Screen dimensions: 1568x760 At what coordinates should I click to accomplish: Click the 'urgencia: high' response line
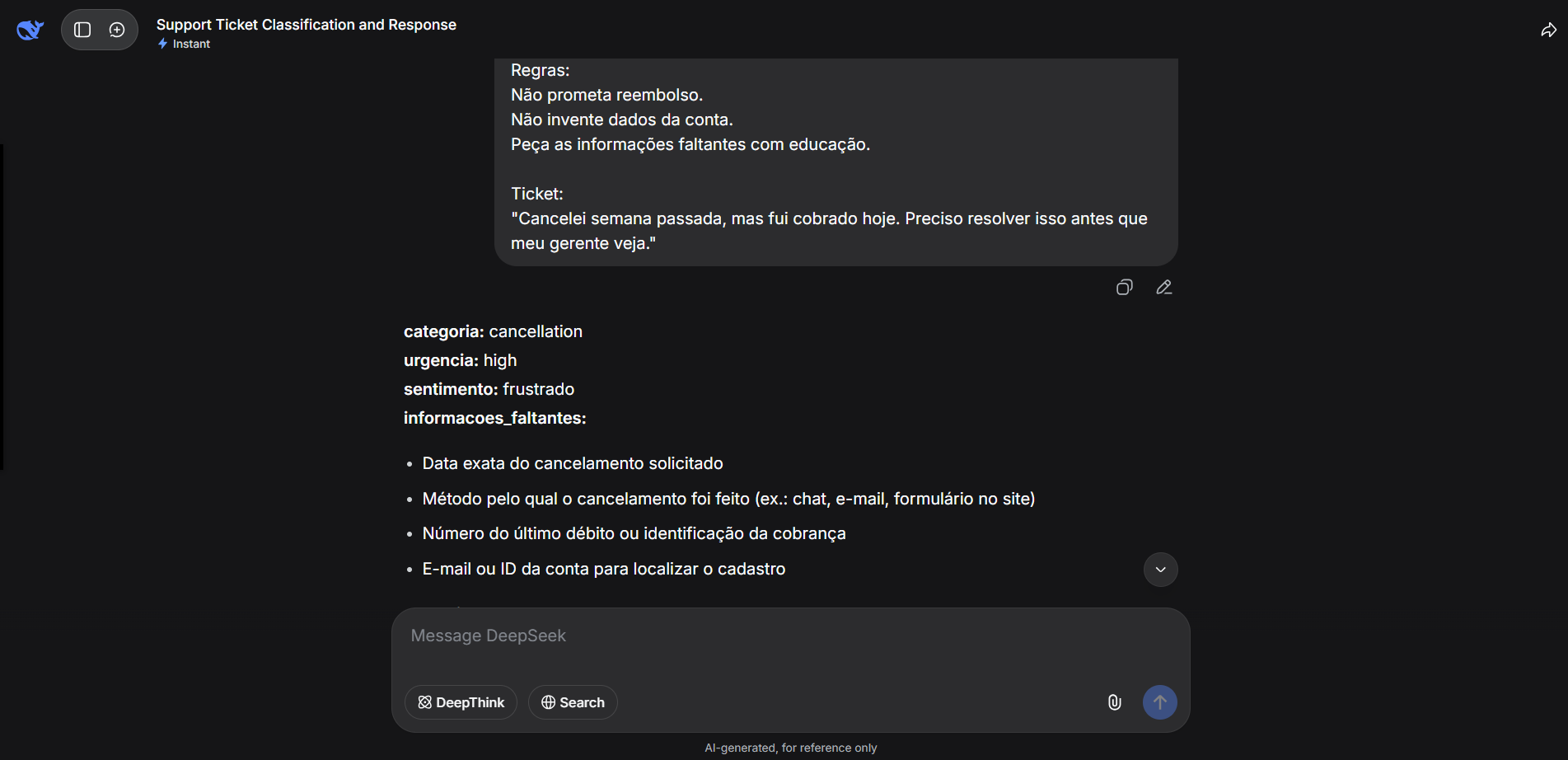point(460,360)
